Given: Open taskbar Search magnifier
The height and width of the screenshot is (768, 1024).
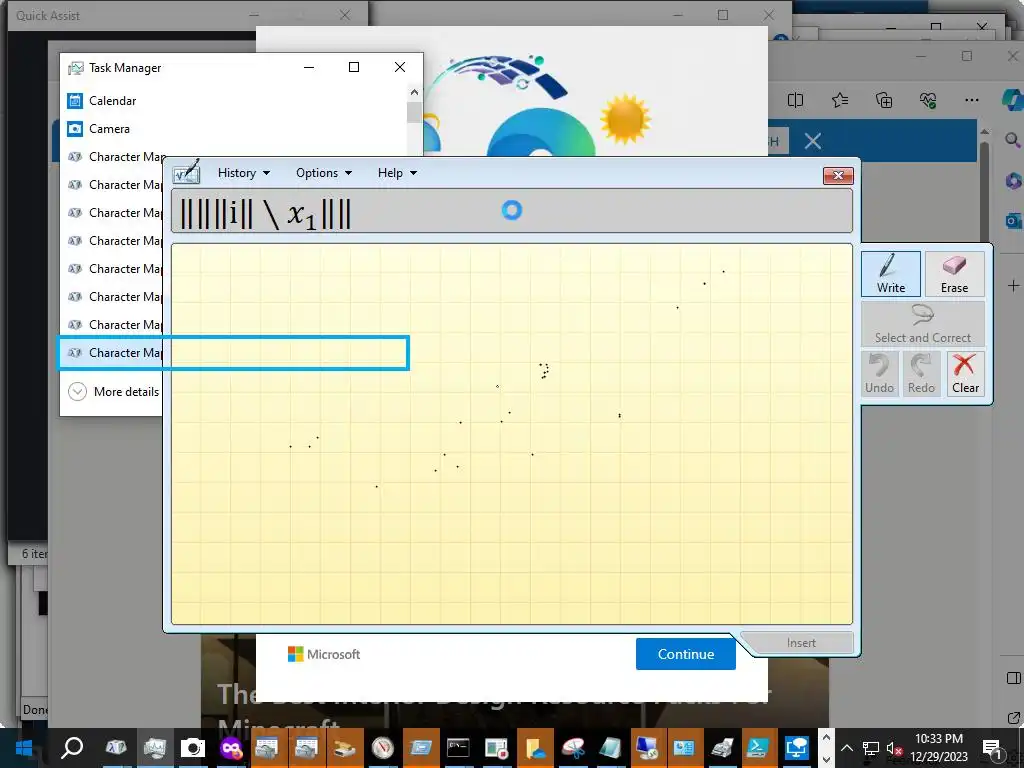Looking at the screenshot, I should (72, 748).
